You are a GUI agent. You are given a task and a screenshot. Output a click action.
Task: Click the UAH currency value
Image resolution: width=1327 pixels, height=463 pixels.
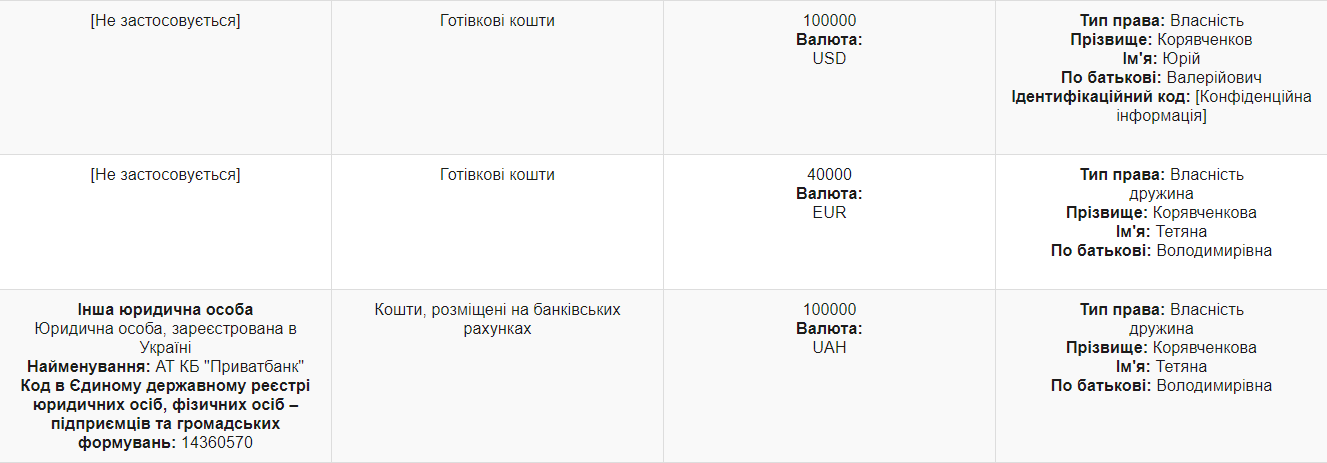[x=829, y=348]
